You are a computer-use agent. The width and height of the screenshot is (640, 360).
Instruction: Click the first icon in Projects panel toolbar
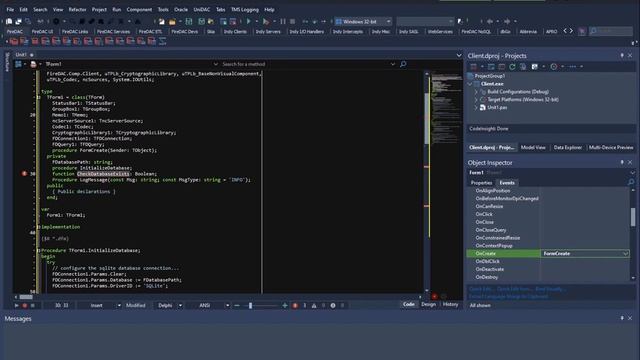click(x=473, y=67)
